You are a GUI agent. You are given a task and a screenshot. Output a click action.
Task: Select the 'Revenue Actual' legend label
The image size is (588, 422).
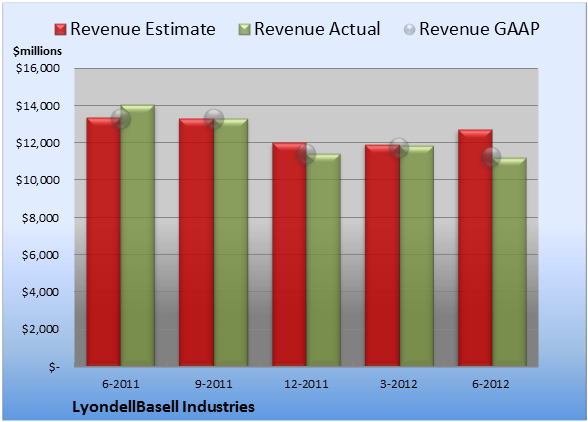click(317, 29)
